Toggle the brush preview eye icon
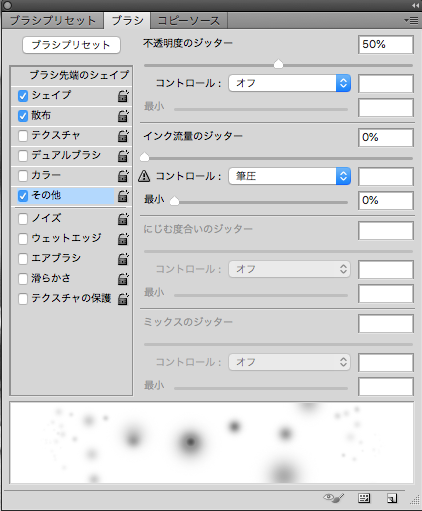Image resolution: width=422 pixels, height=511 pixels. tap(334, 498)
